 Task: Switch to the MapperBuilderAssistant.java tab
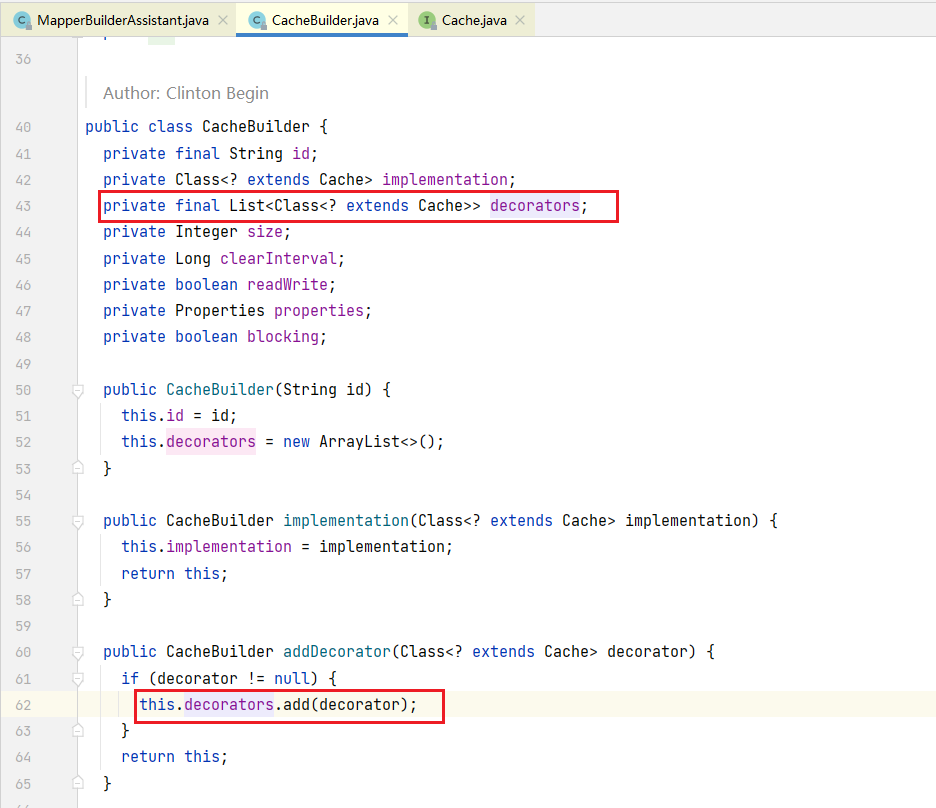point(122,20)
